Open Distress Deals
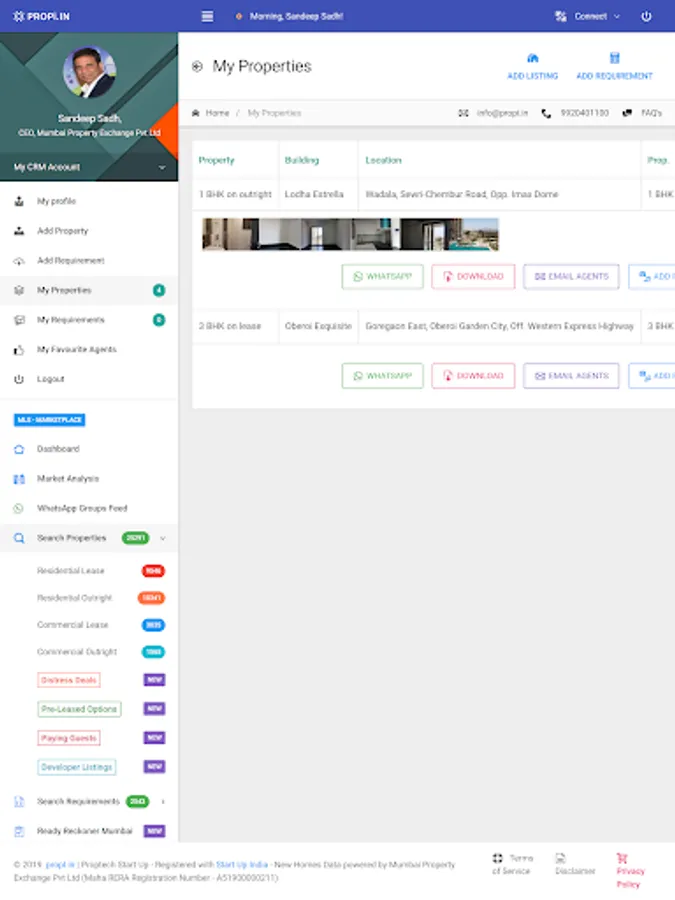This screenshot has width=675, height=900. 69,680
